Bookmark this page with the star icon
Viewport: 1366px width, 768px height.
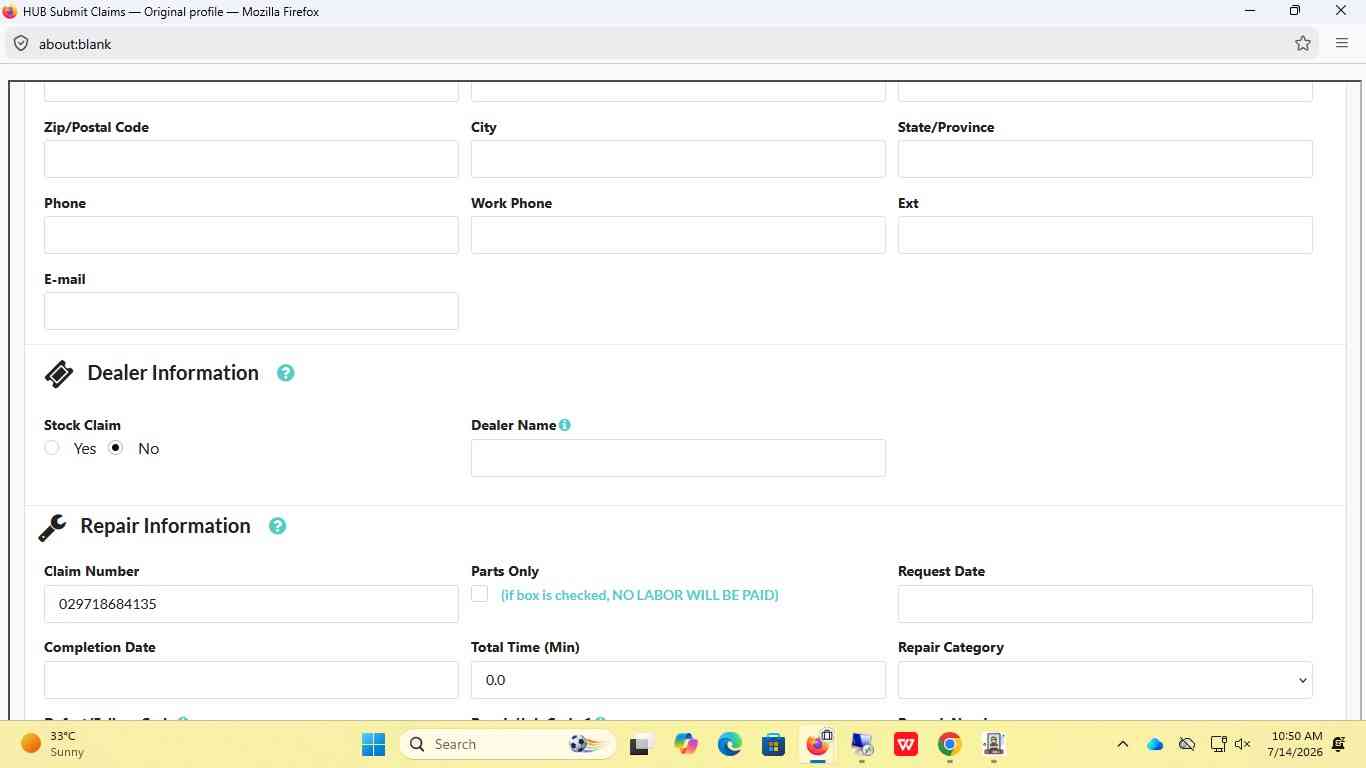[x=1302, y=43]
